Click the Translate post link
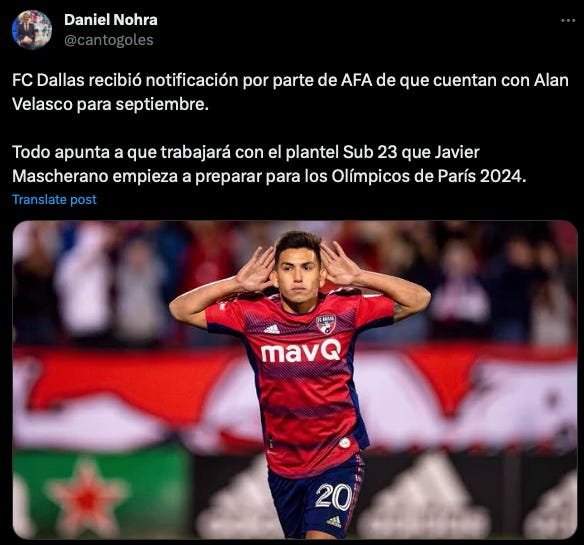The height and width of the screenshot is (545, 584). 54,200
